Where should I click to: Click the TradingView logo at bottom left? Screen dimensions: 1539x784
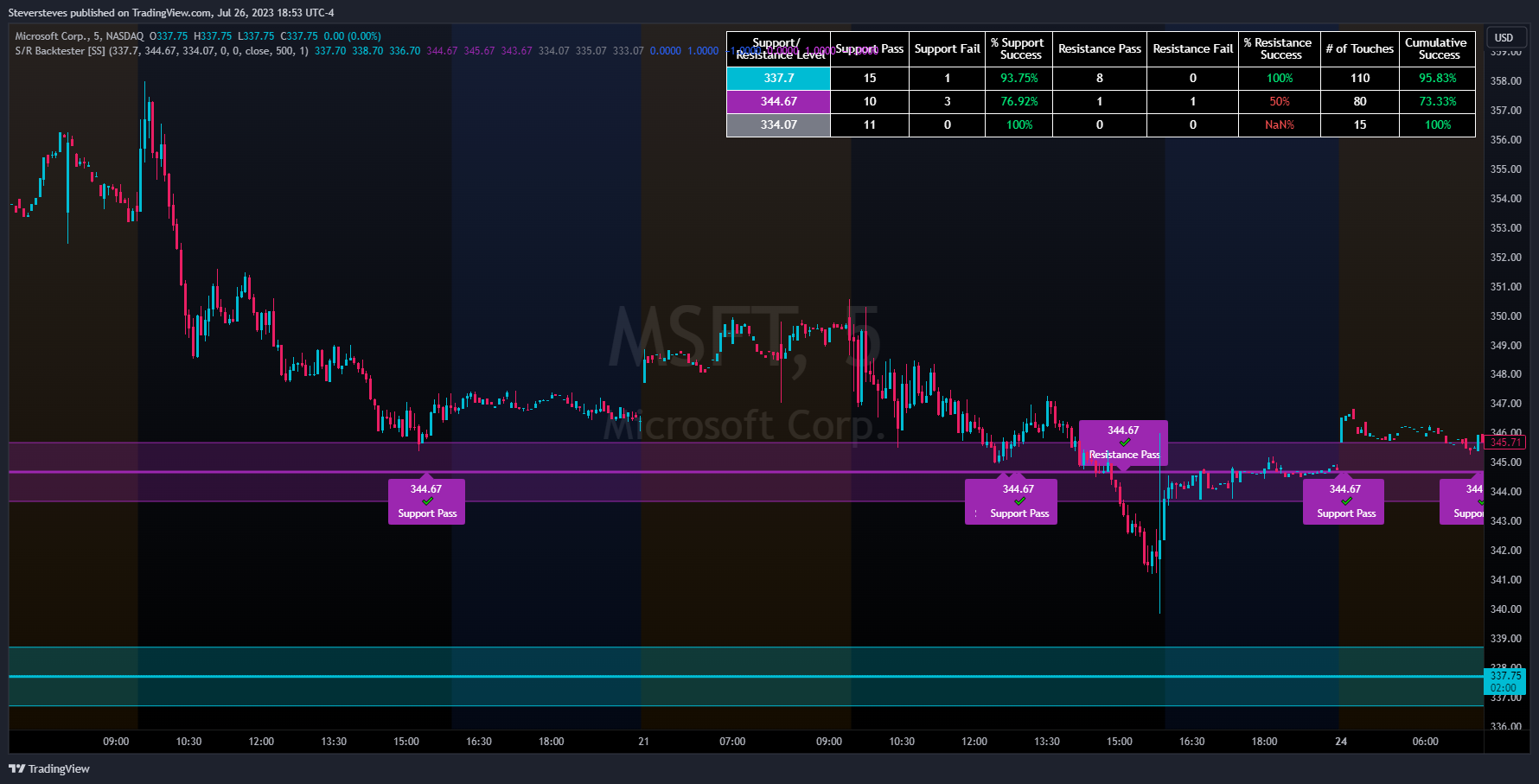point(49,768)
